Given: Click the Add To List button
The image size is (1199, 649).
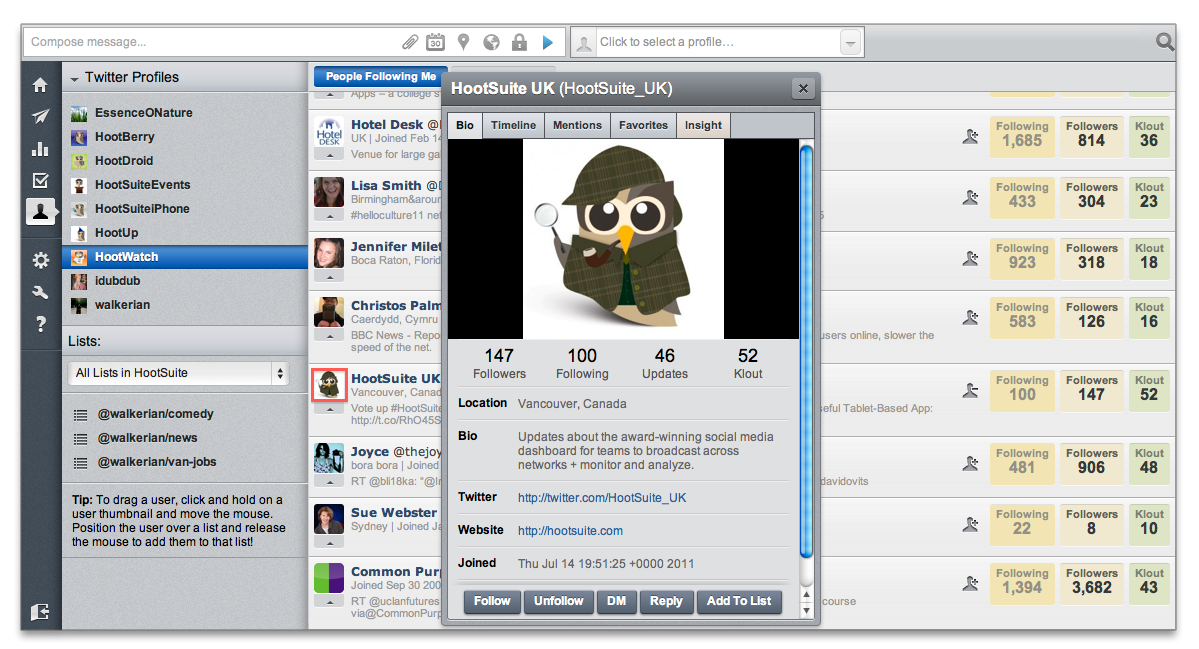Looking at the screenshot, I should (739, 602).
